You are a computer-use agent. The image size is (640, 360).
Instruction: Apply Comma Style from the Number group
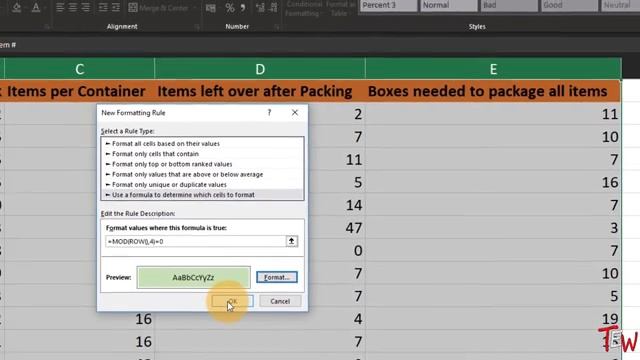(243, 8)
